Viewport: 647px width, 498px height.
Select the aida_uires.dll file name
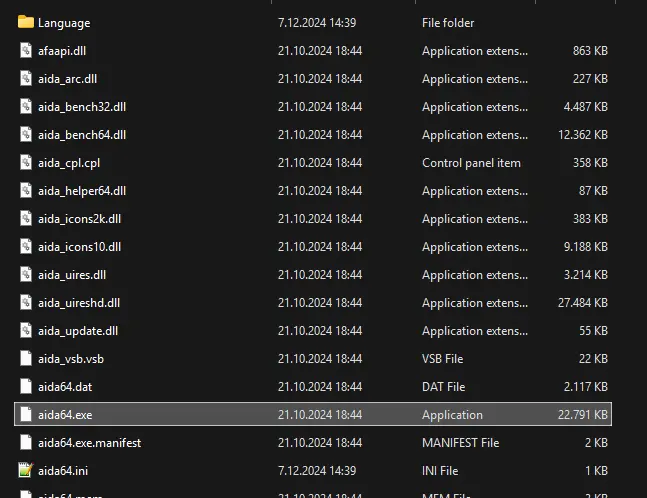72,275
